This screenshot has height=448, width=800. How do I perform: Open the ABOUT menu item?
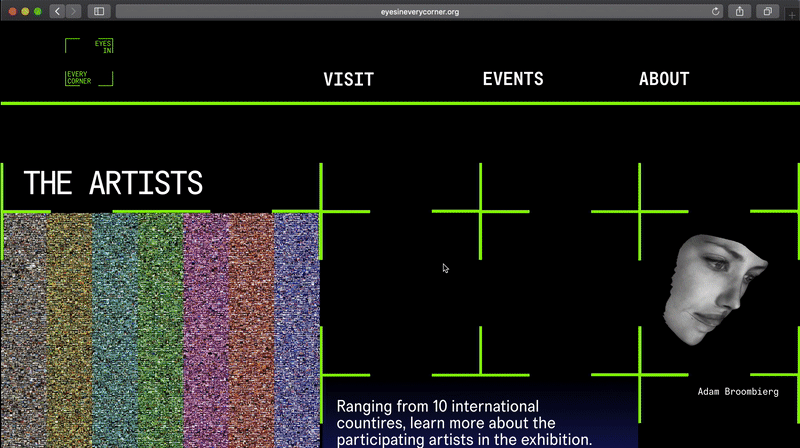[x=664, y=79]
